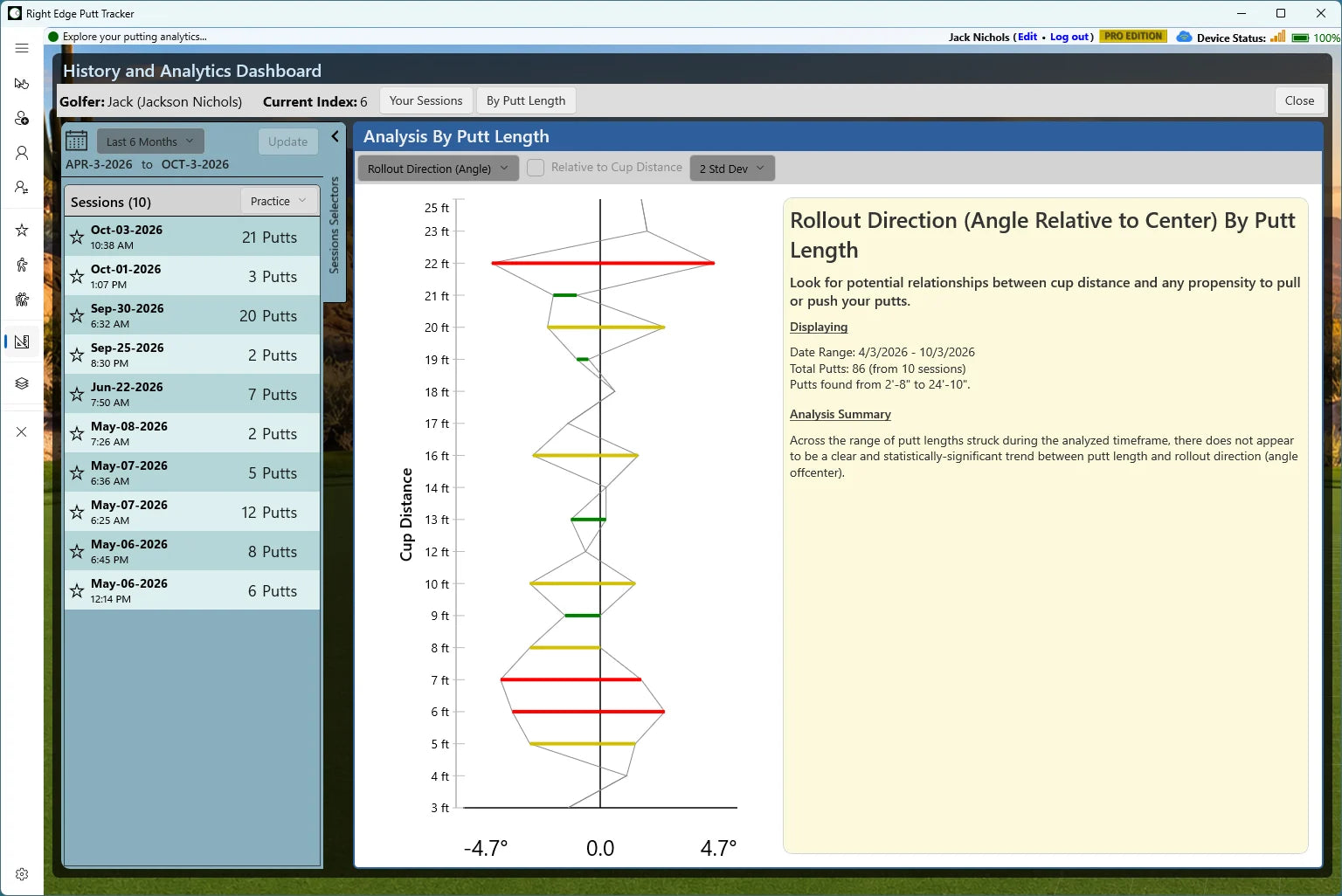The image size is (1342, 896).
Task: Favorite the Oct-03-2026 session star
Action: click(77, 237)
